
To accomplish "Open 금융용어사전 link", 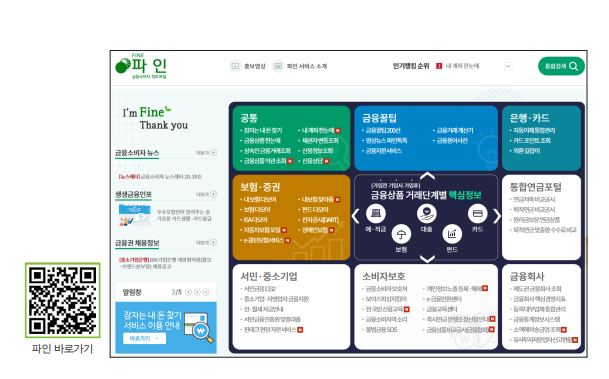I will click(x=452, y=141).
